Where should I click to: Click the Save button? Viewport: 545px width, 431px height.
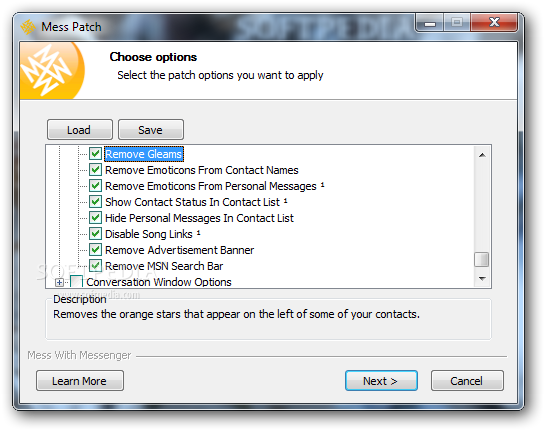pos(151,130)
